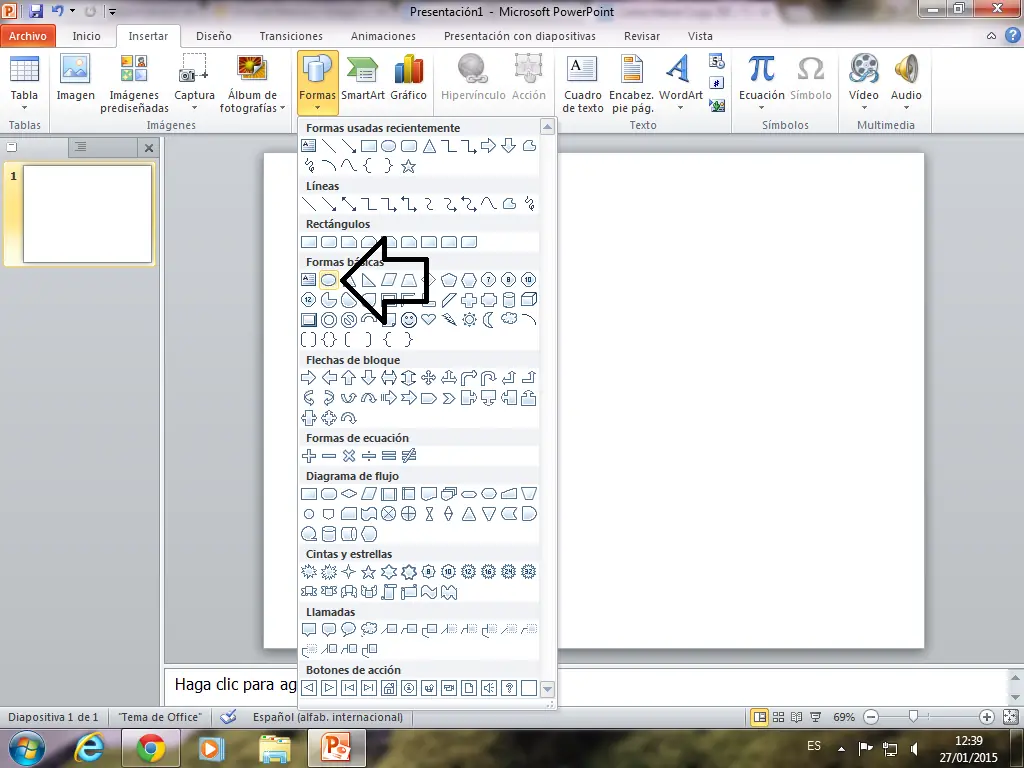Choose the 32-point star shape
The width and height of the screenshot is (1024, 768).
pos(529,572)
